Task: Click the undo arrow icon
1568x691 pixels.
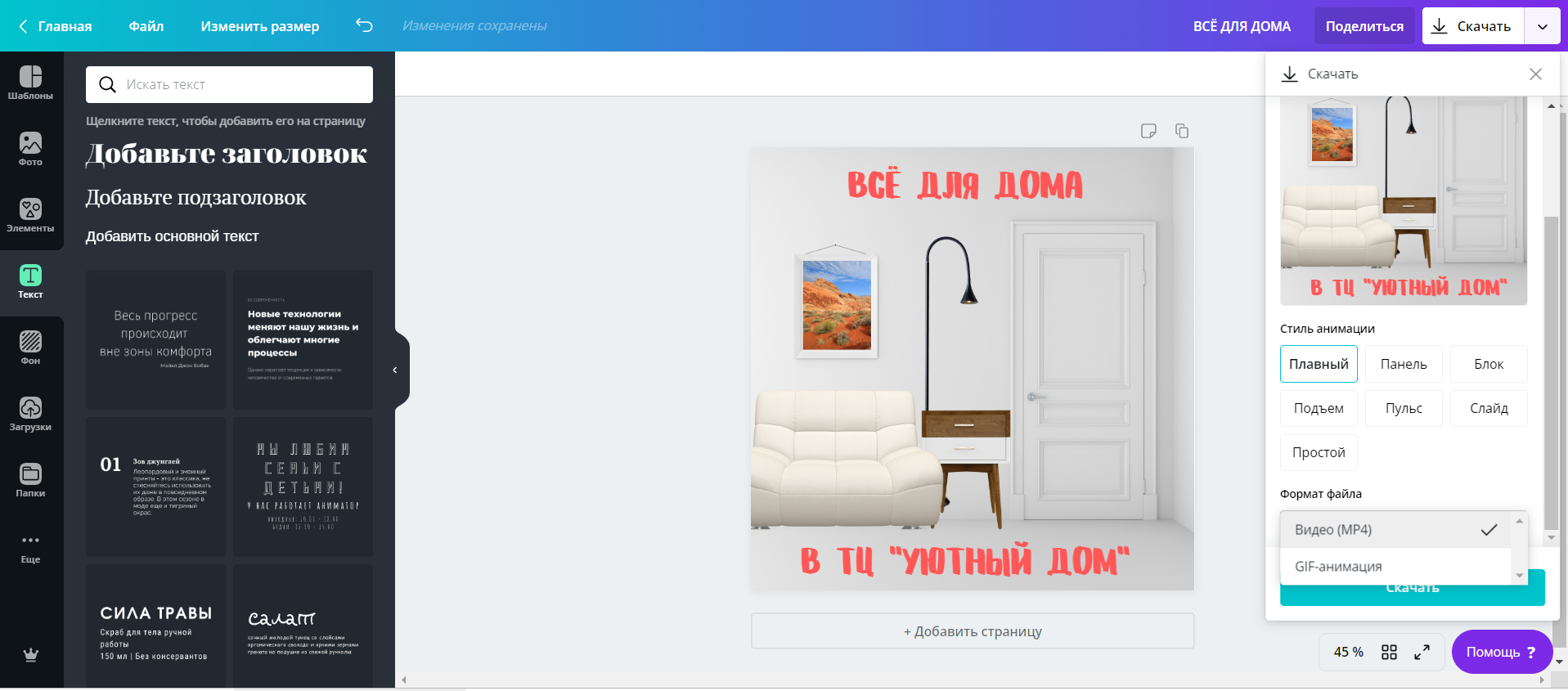Action: click(364, 26)
